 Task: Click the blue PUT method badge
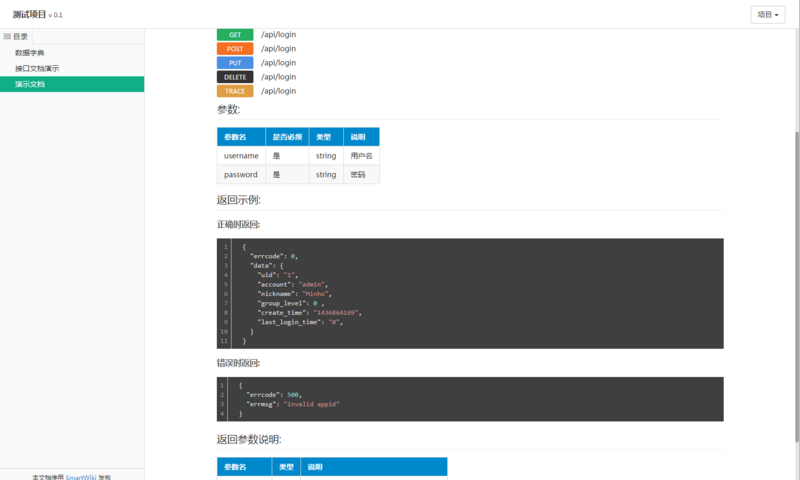click(234, 63)
